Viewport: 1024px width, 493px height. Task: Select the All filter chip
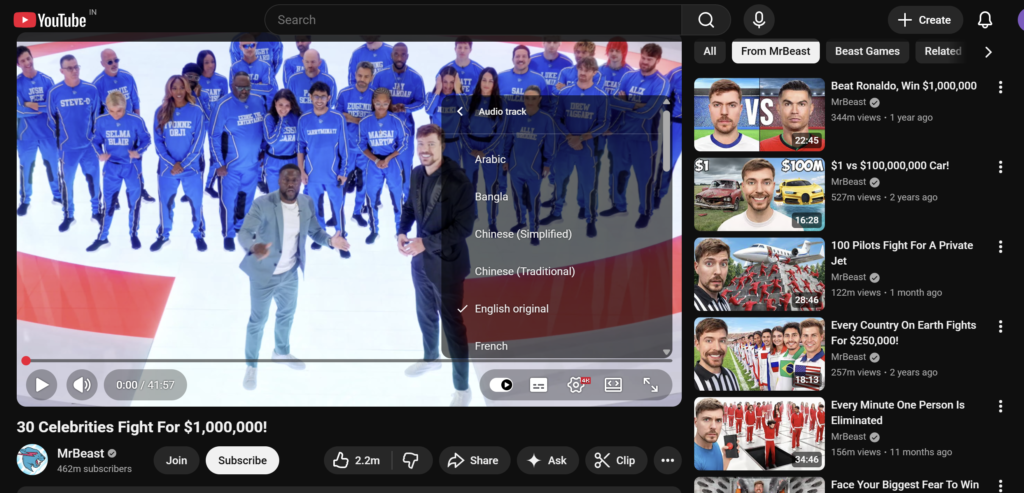710,51
